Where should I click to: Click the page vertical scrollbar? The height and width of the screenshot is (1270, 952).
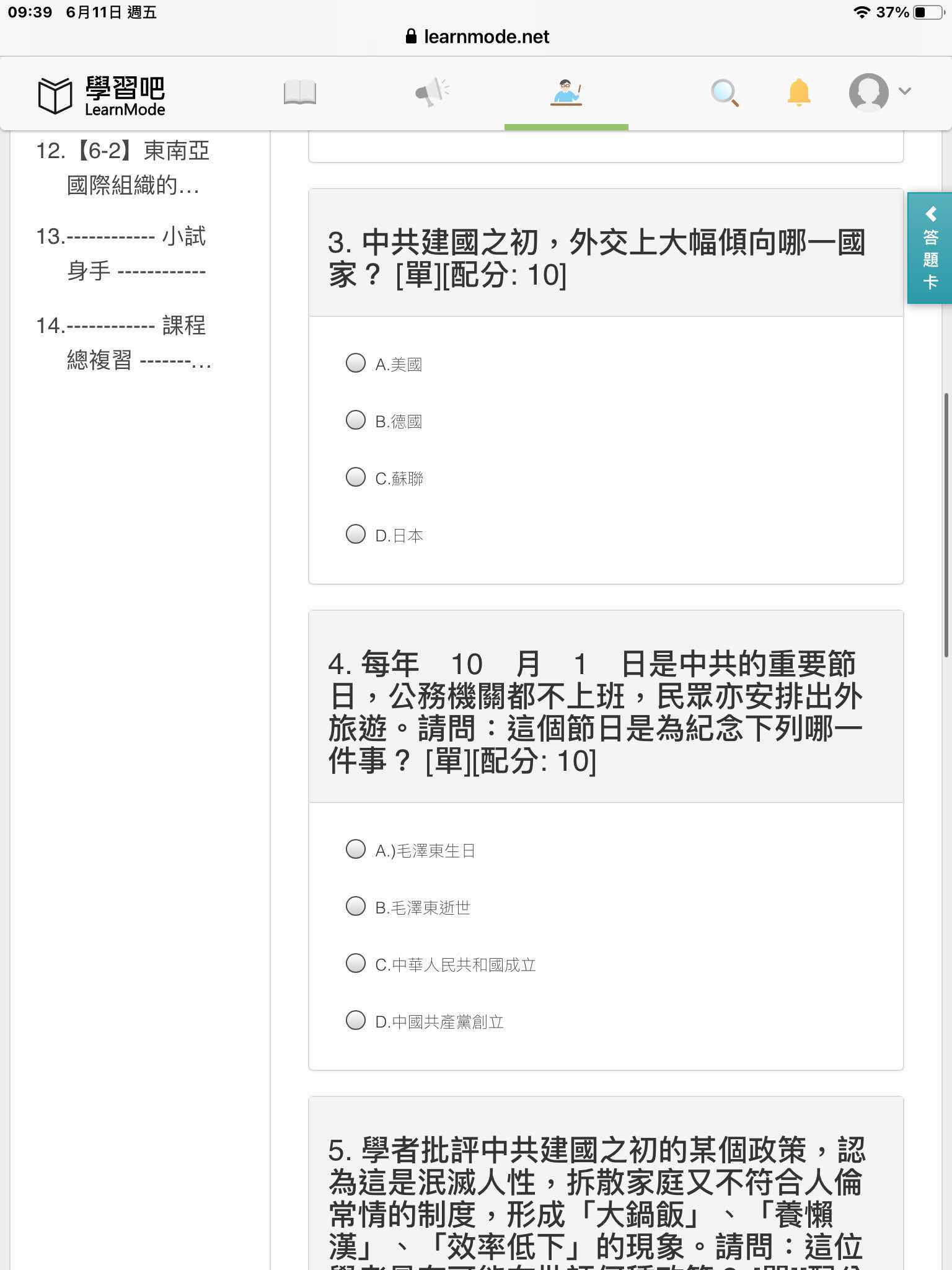(x=946, y=525)
